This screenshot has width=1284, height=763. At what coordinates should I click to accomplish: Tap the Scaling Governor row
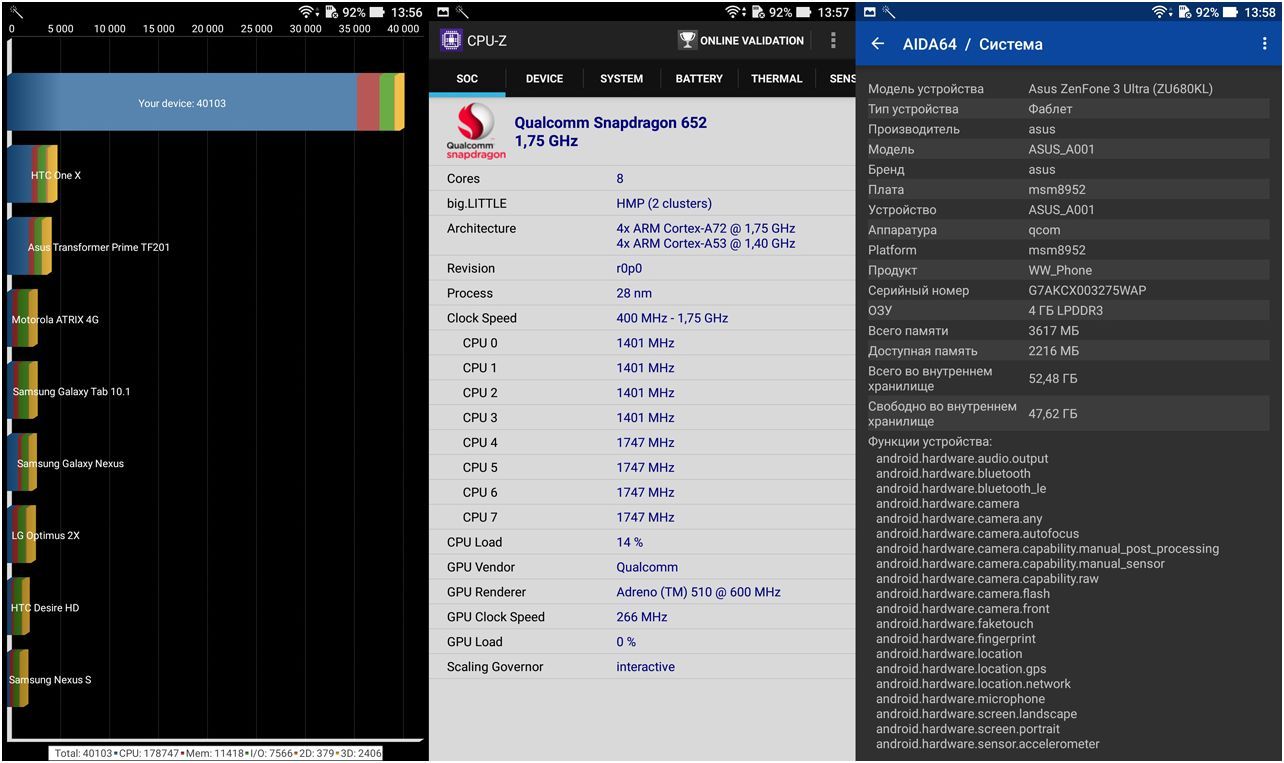[x=642, y=667]
